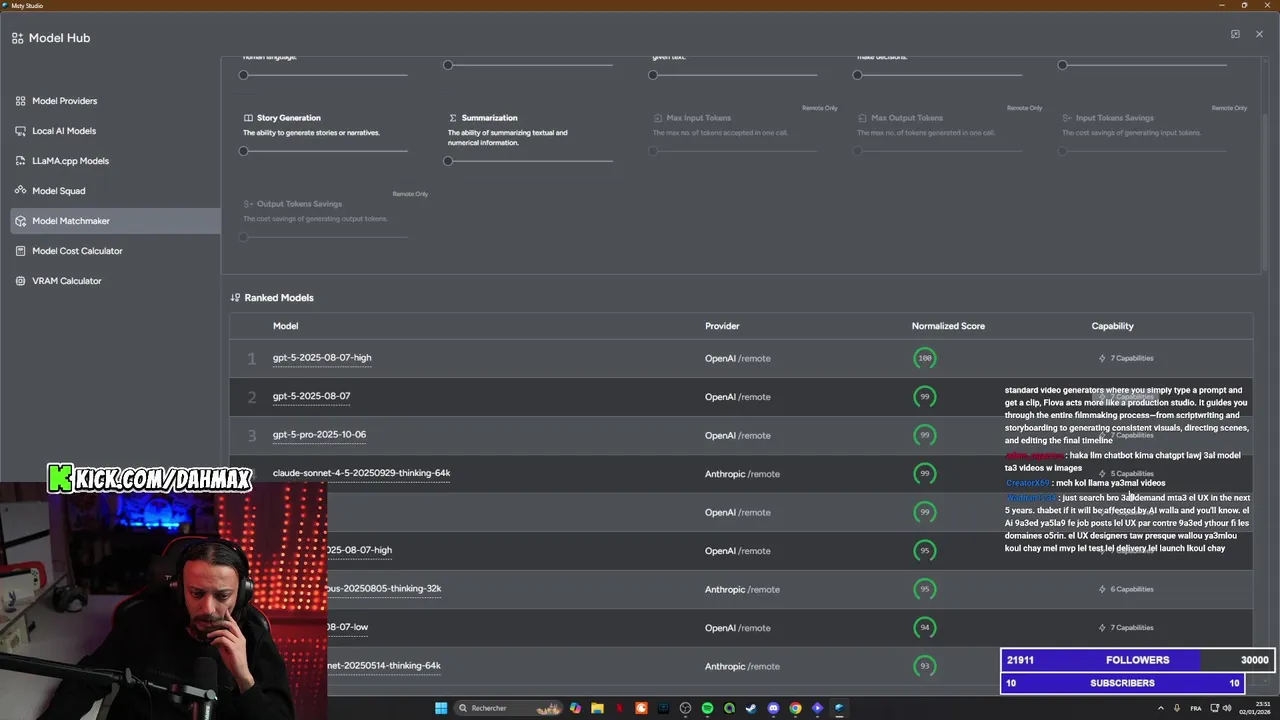The image size is (1280, 720).
Task: Pop out the Model Hub window
Action: [1235, 34]
